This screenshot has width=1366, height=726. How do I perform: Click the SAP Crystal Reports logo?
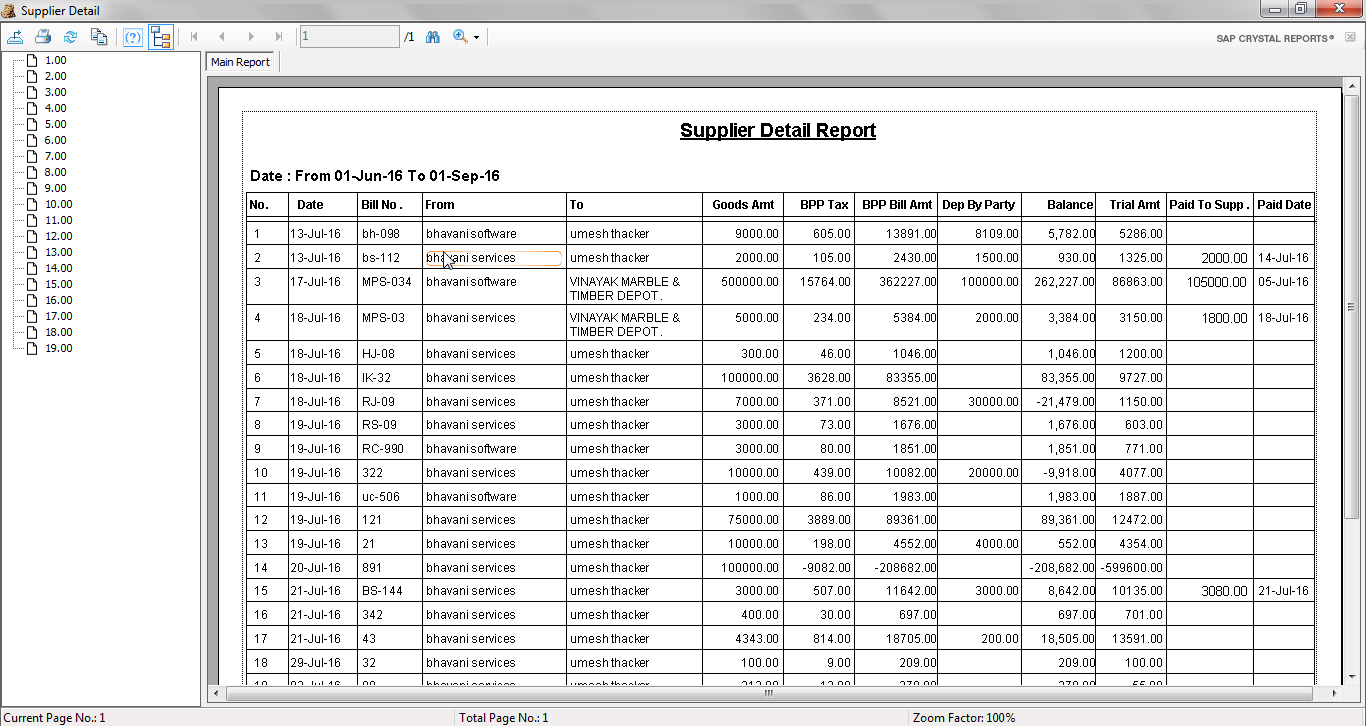pos(1275,38)
